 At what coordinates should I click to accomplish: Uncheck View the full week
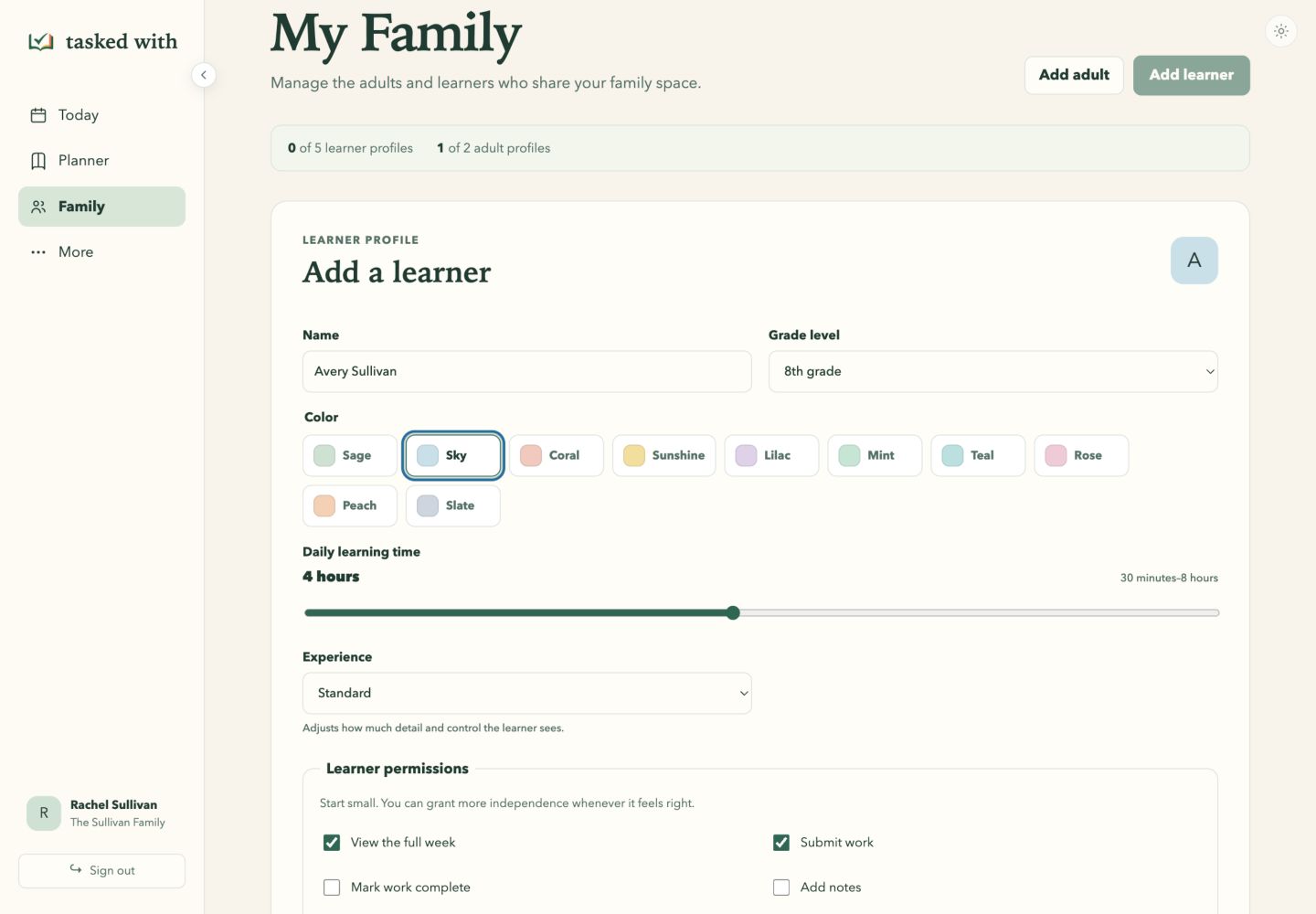coord(332,843)
